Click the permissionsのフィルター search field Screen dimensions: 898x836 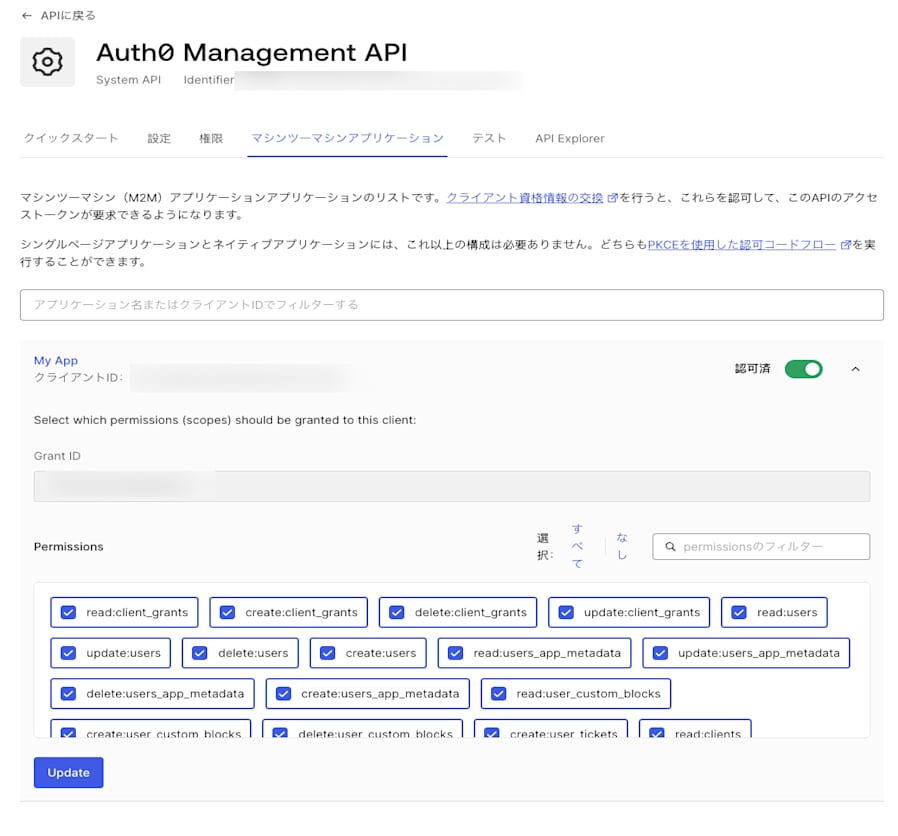point(761,546)
